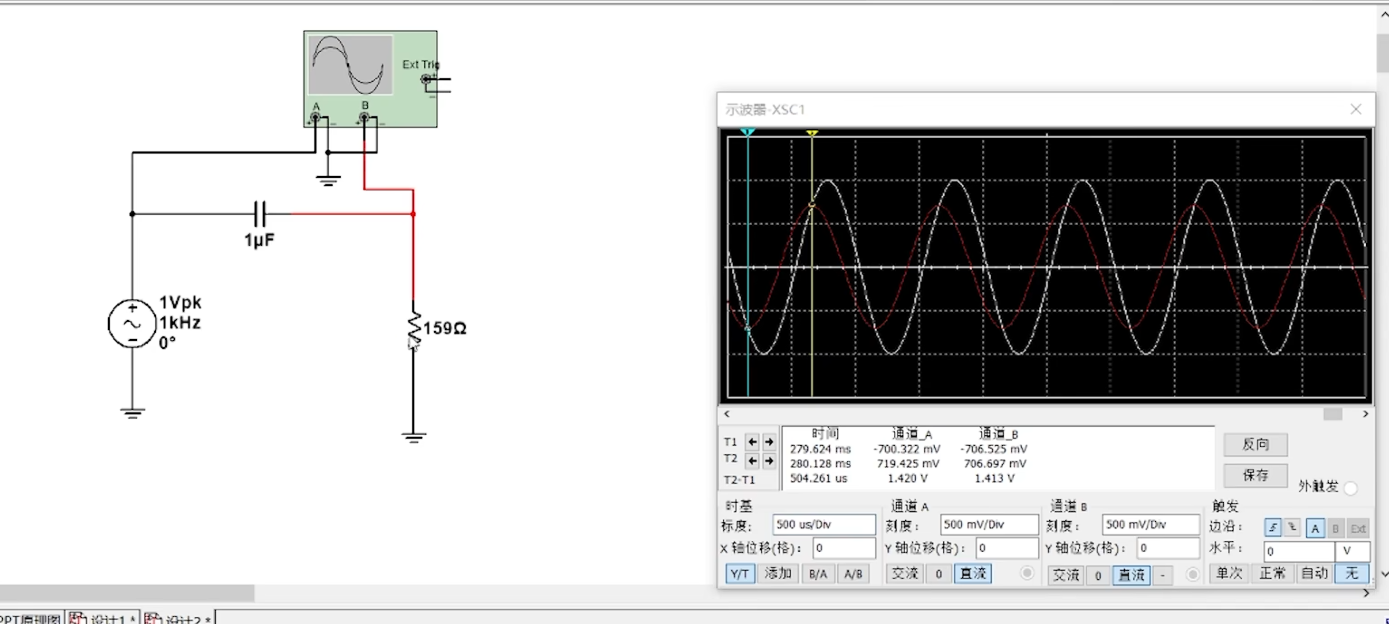Click ground symbol under oscilloscope

click(328, 181)
